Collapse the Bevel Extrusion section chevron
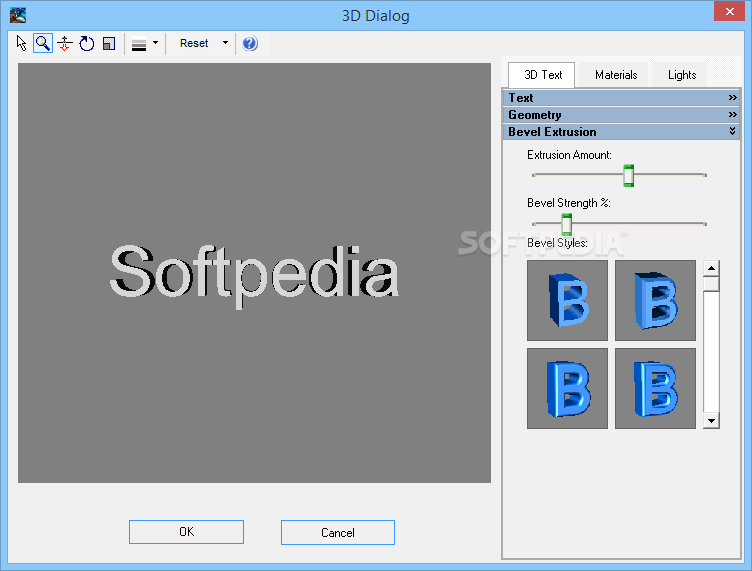 point(732,131)
